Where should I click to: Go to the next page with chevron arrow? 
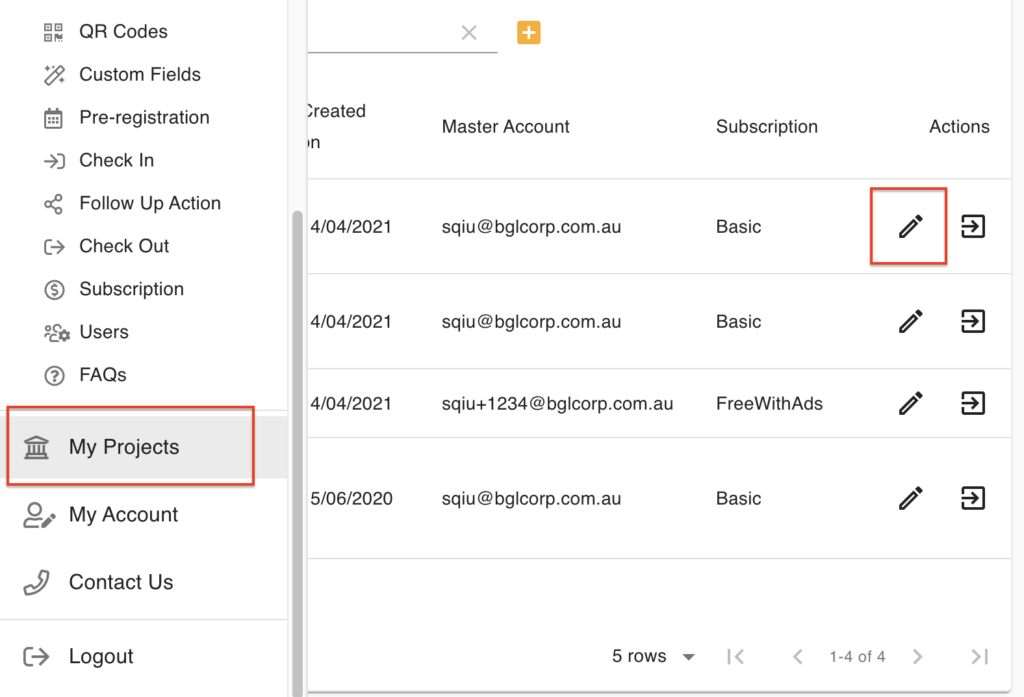[917, 656]
